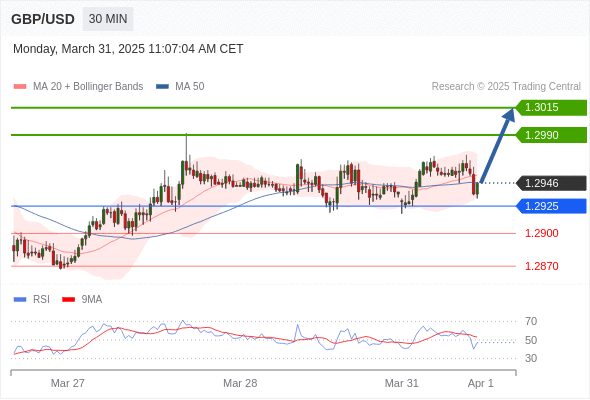Click the red 1.2870 support label
The height and width of the screenshot is (400, 590).
[542, 266]
